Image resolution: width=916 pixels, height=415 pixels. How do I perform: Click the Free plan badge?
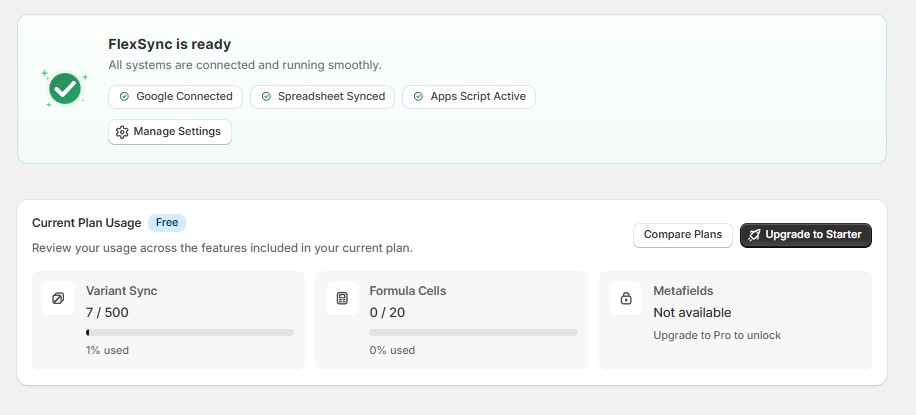pyautogui.click(x=167, y=223)
